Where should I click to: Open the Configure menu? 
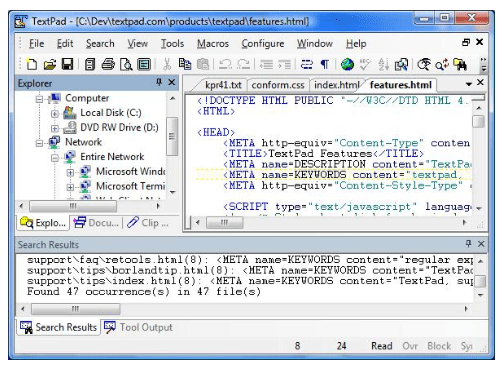(x=263, y=44)
